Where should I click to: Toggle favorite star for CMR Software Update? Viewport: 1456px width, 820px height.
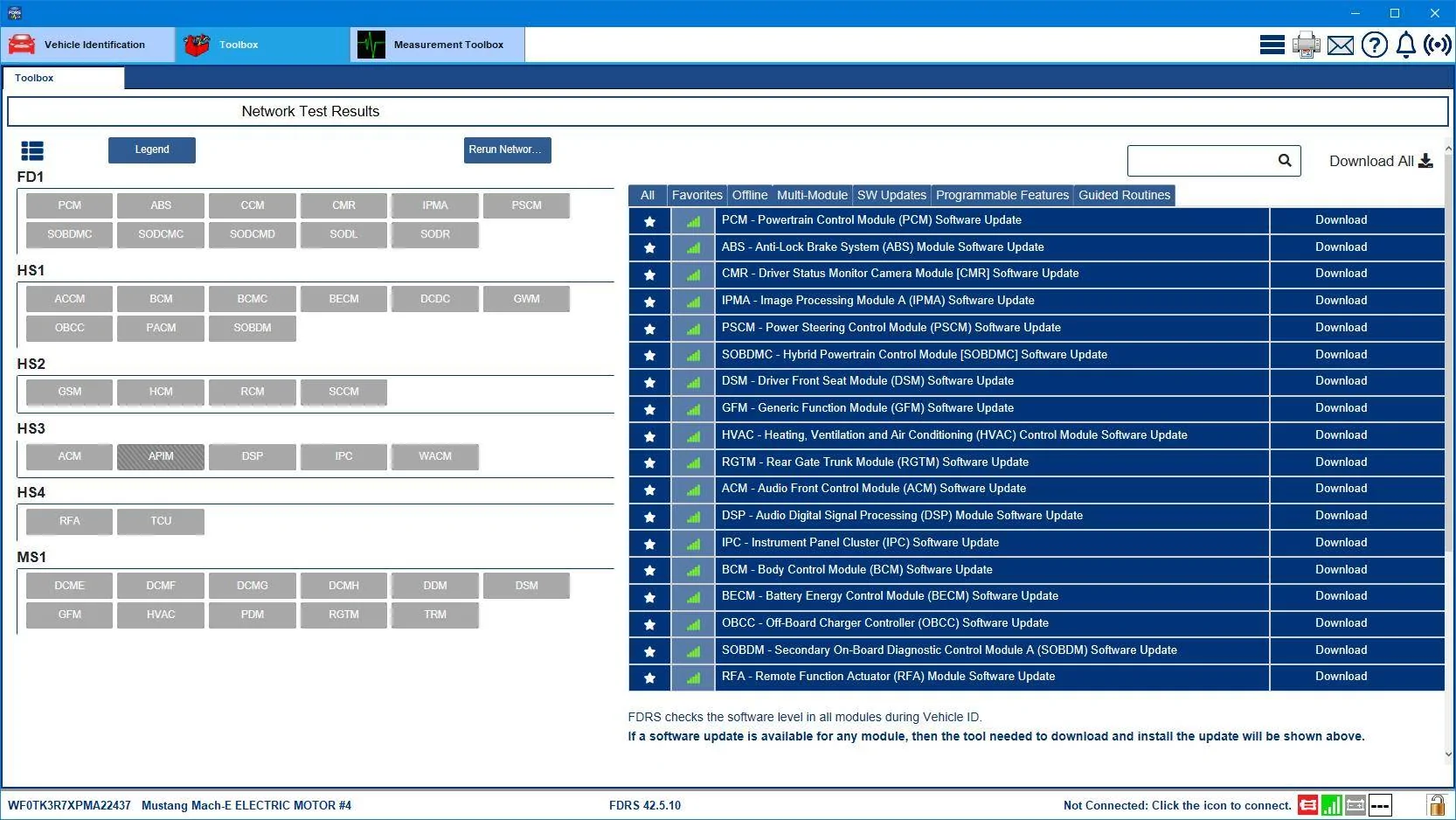point(649,274)
